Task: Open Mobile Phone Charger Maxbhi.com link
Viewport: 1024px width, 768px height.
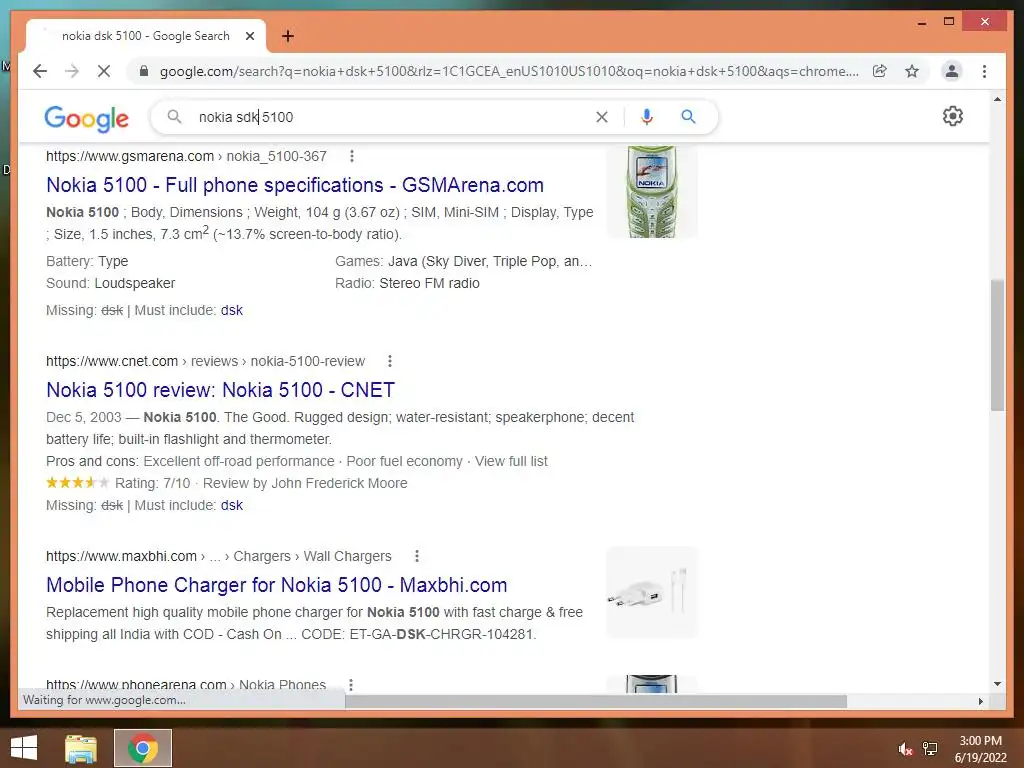Action: click(276, 584)
